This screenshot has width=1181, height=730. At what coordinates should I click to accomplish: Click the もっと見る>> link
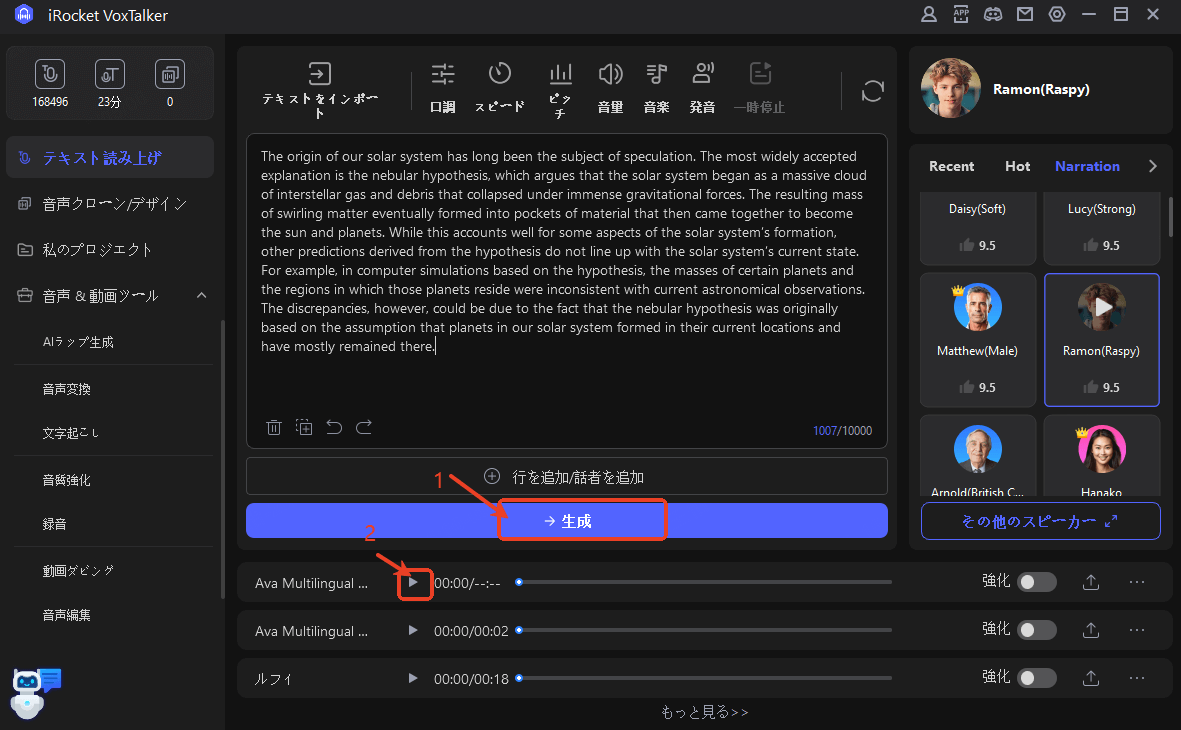coord(704,712)
